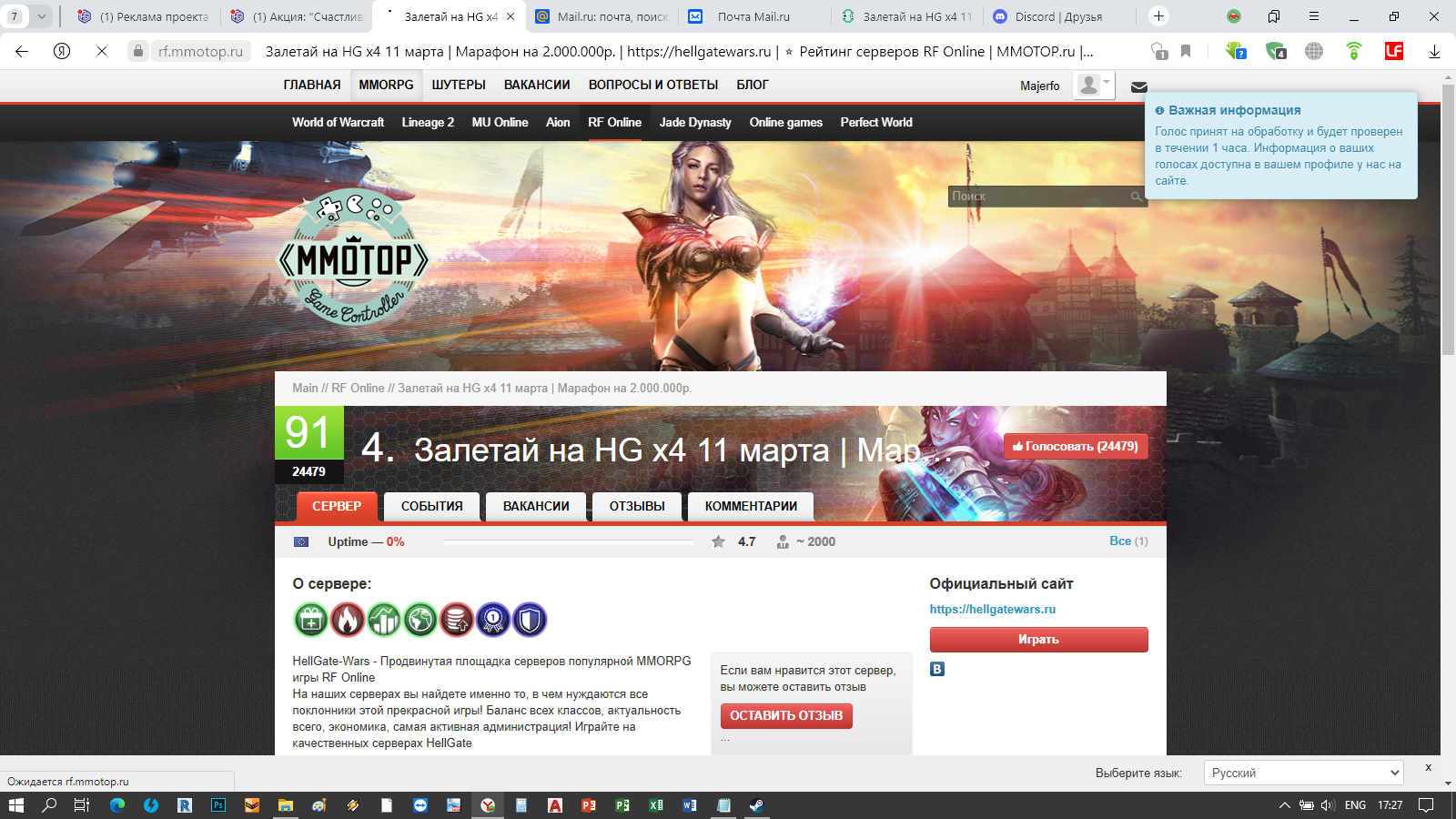Screen dimensions: 1456x819
Task: Stop loading the page with X button
Action: 102,52
